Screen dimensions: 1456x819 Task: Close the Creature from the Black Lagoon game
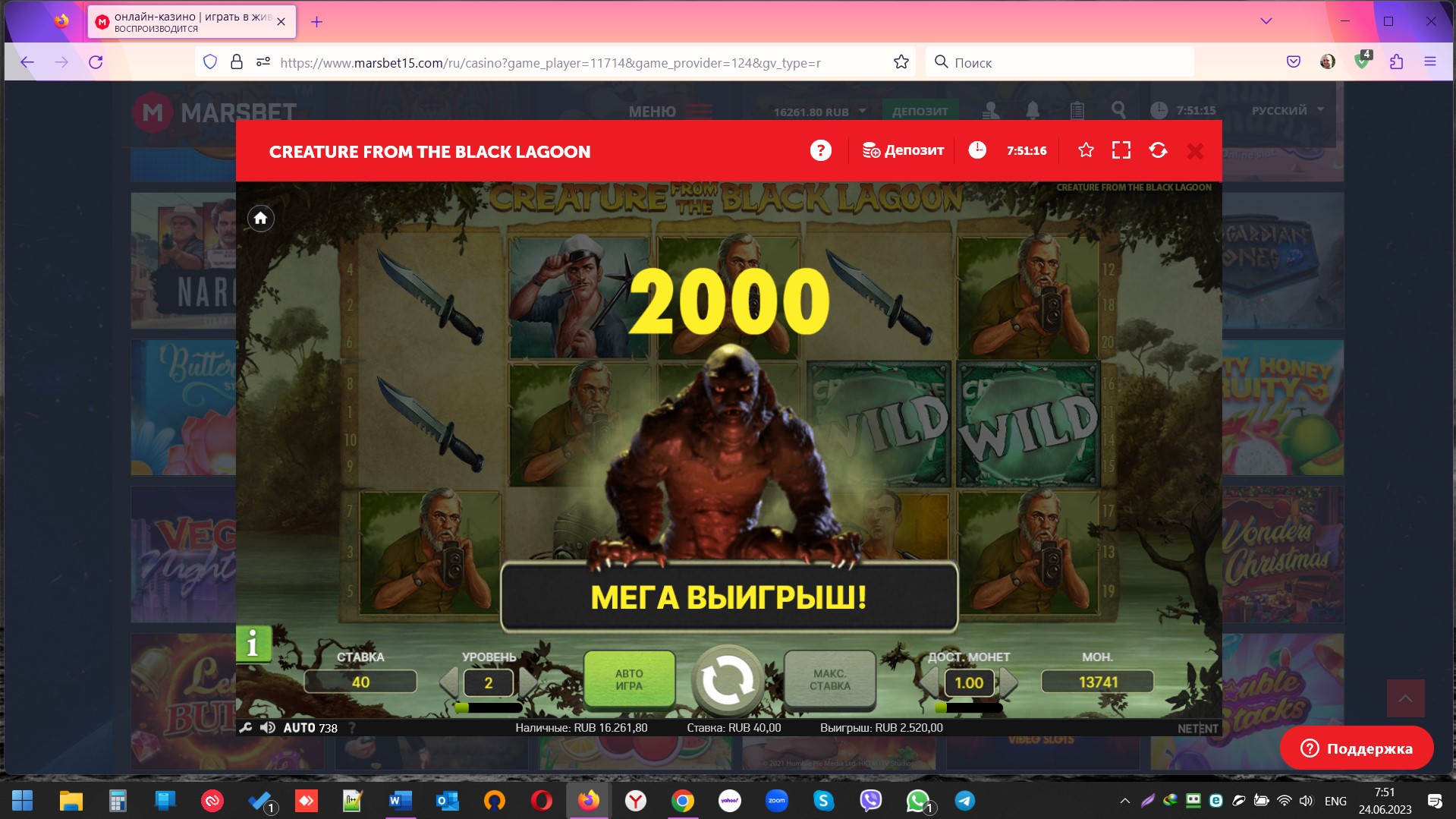pyautogui.click(x=1195, y=151)
